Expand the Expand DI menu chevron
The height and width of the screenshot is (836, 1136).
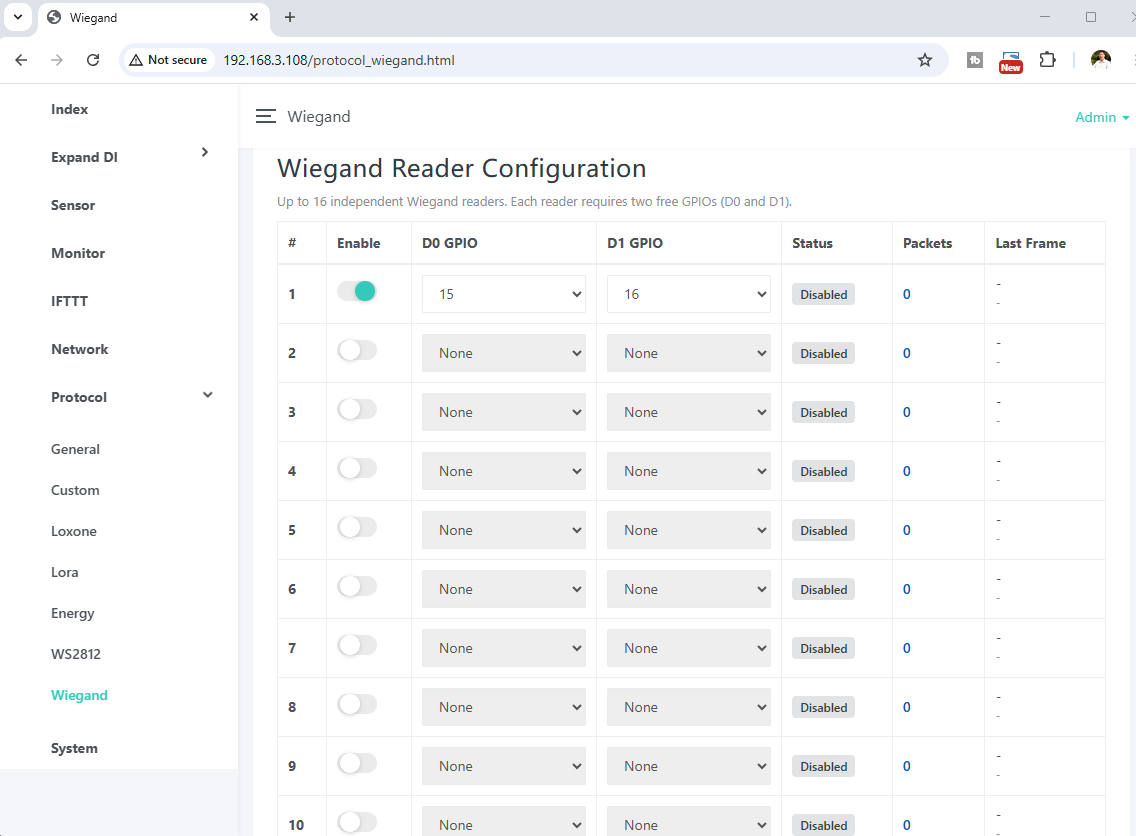pyautogui.click(x=205, y=152)
